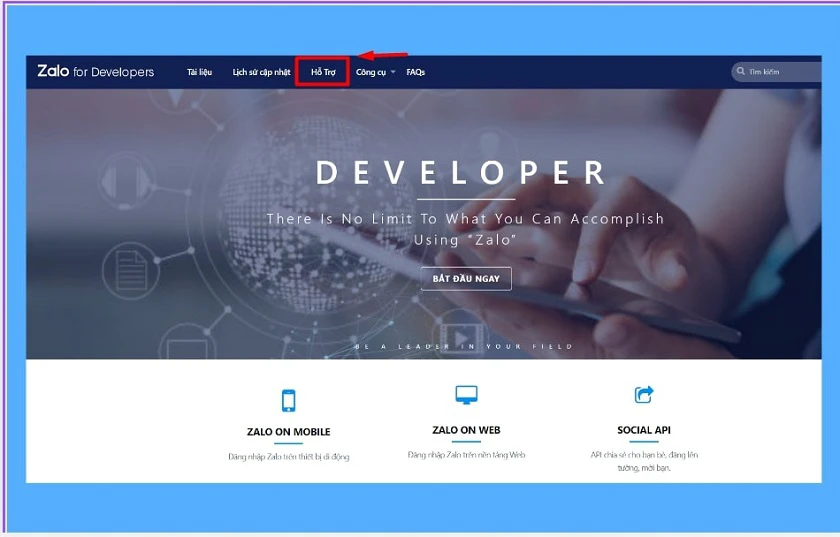The height and width of the screenshot is (537, 840).
Task: Open the Tài liệu menu item
Action: pyautogui.click(x=199, y=72)
